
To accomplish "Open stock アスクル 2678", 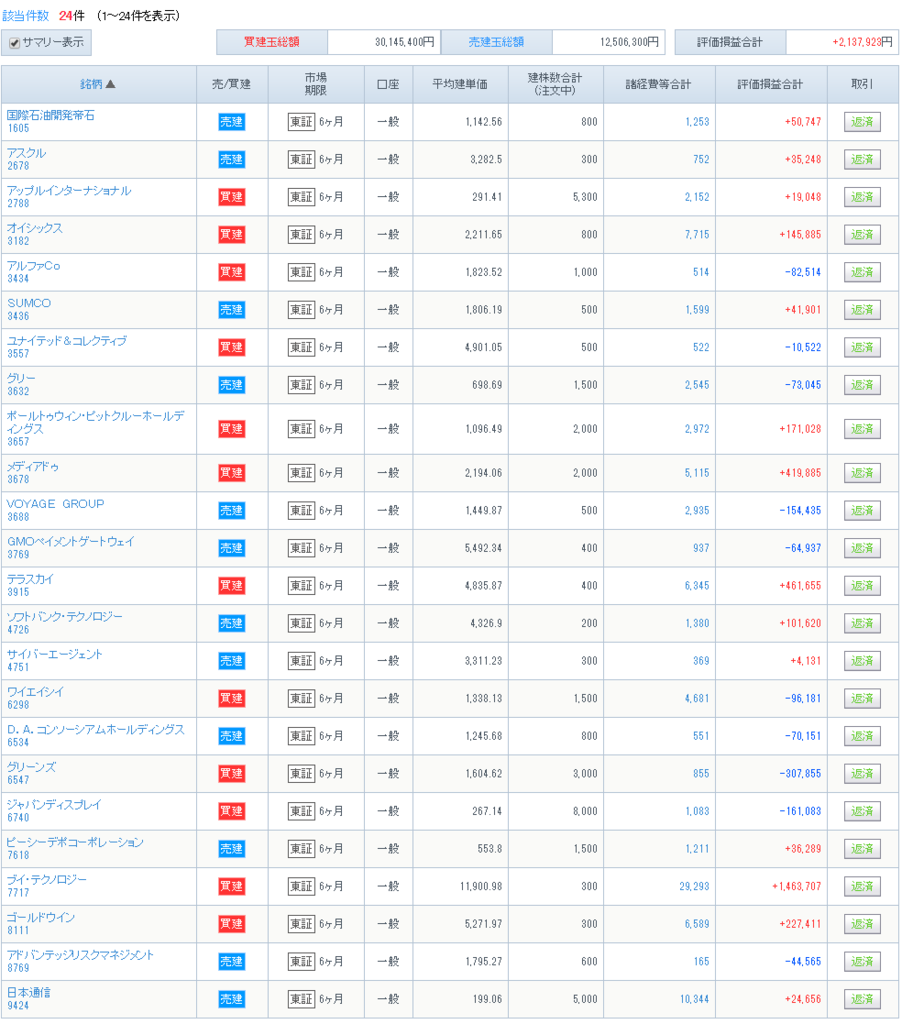I will coord(26,159).
